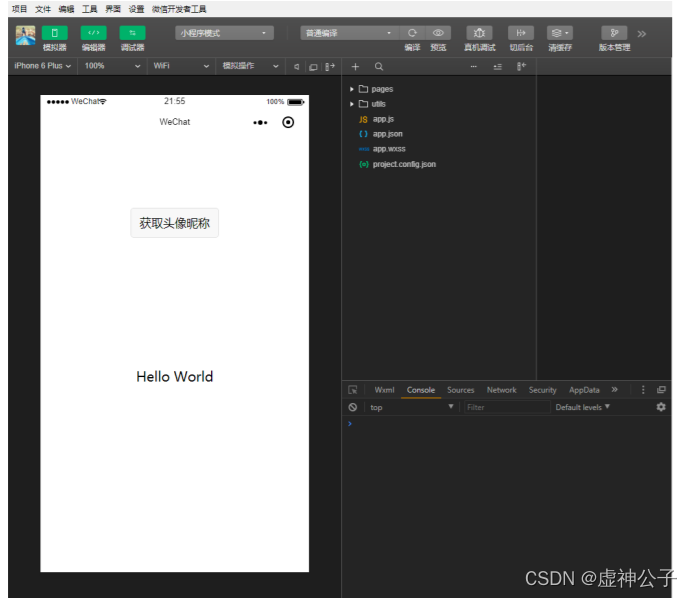
Task: Open console settings gear icon
Action: (x=661, y=407)
